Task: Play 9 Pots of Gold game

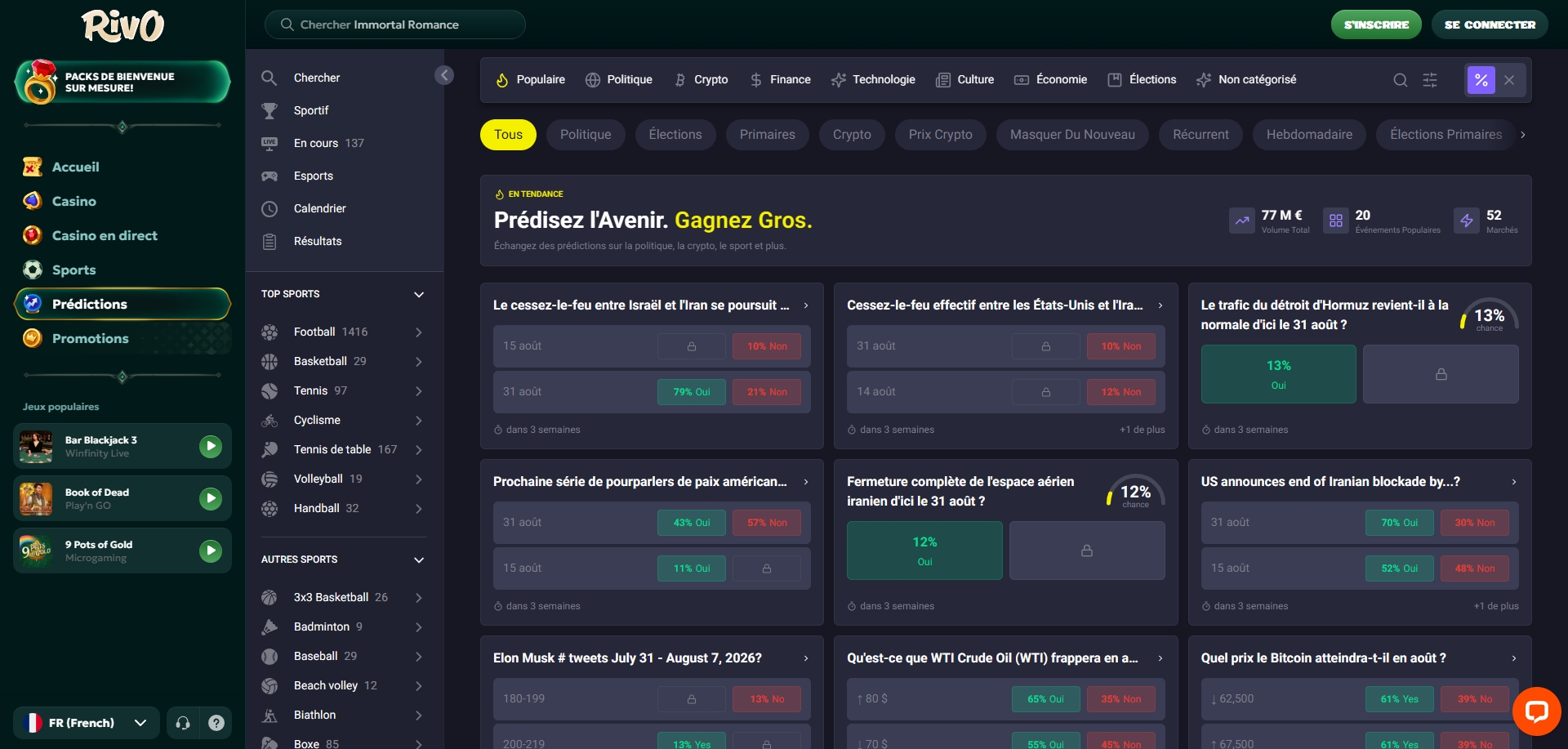Action: (x=211, y=551)
